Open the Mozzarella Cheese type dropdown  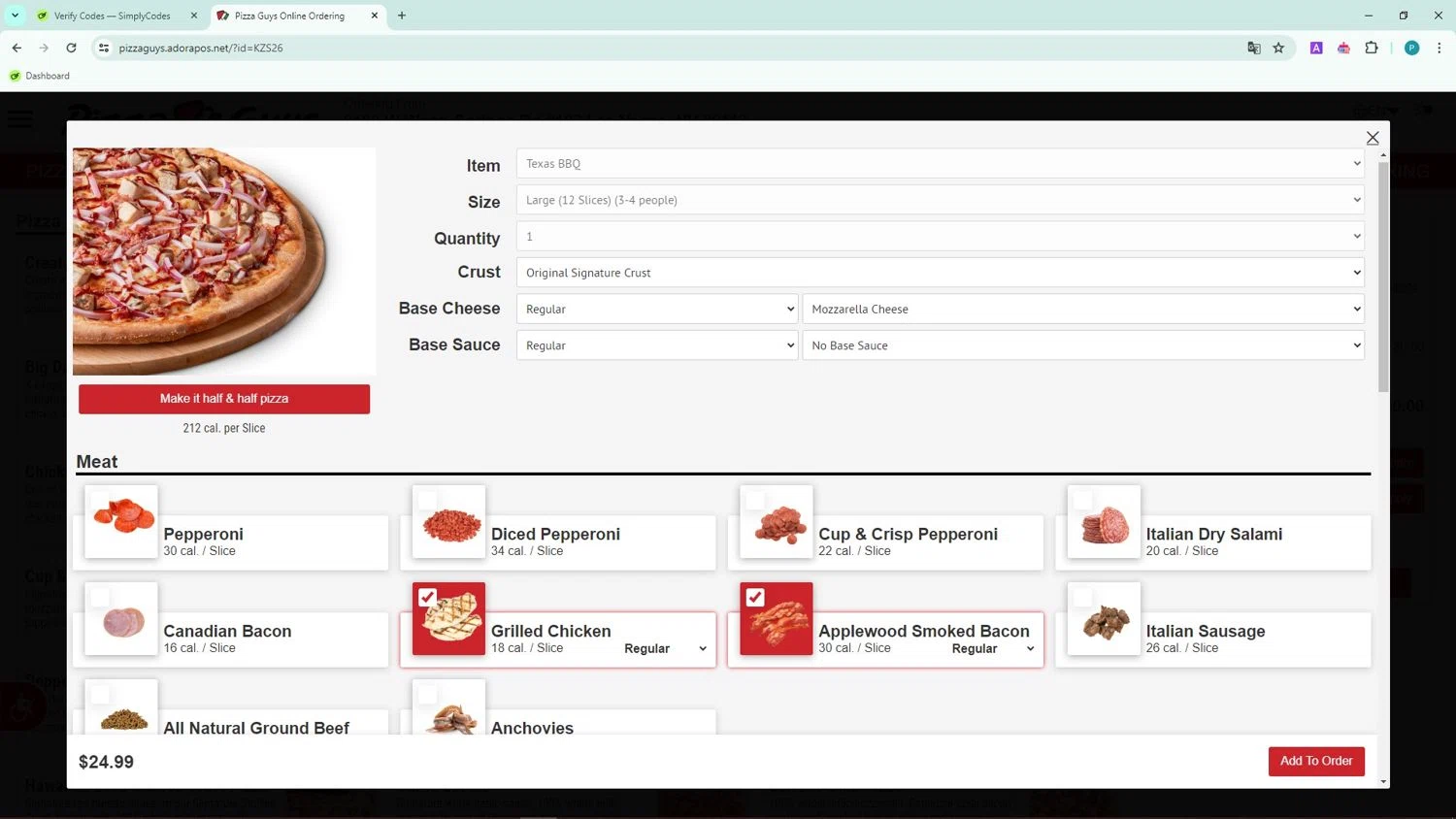pyautogui.click(x=1083, y=309)
